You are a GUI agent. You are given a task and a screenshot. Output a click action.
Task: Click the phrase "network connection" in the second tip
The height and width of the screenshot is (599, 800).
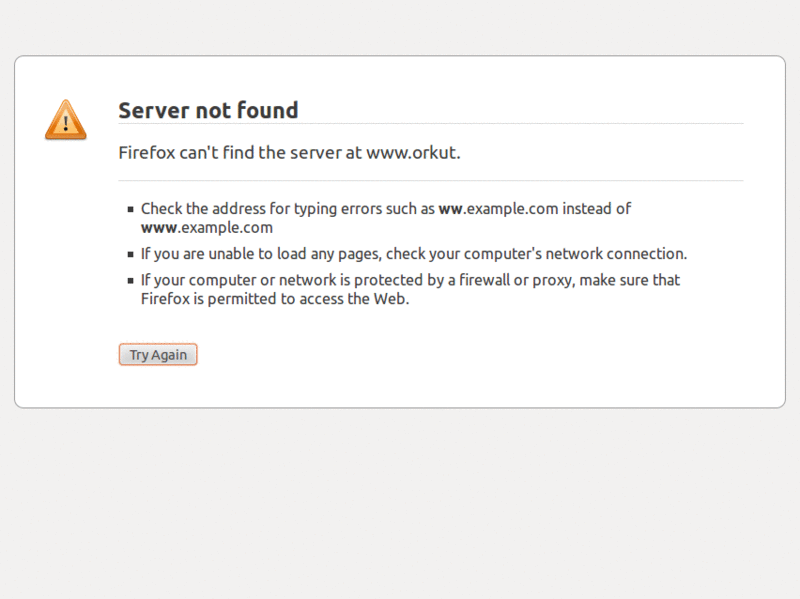coord(620,254)
